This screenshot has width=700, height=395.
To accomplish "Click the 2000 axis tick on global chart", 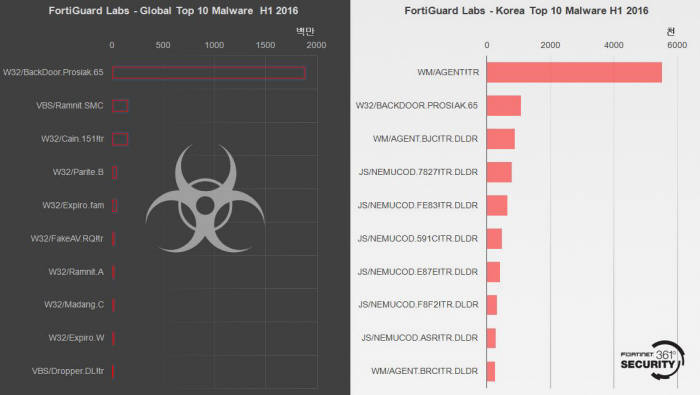I will pyautogui.click(x=316, y=45).
